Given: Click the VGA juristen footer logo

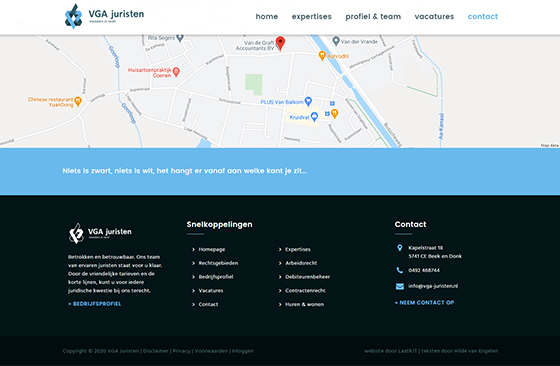Looking at the screenshot, I should (x=100, y=233).
